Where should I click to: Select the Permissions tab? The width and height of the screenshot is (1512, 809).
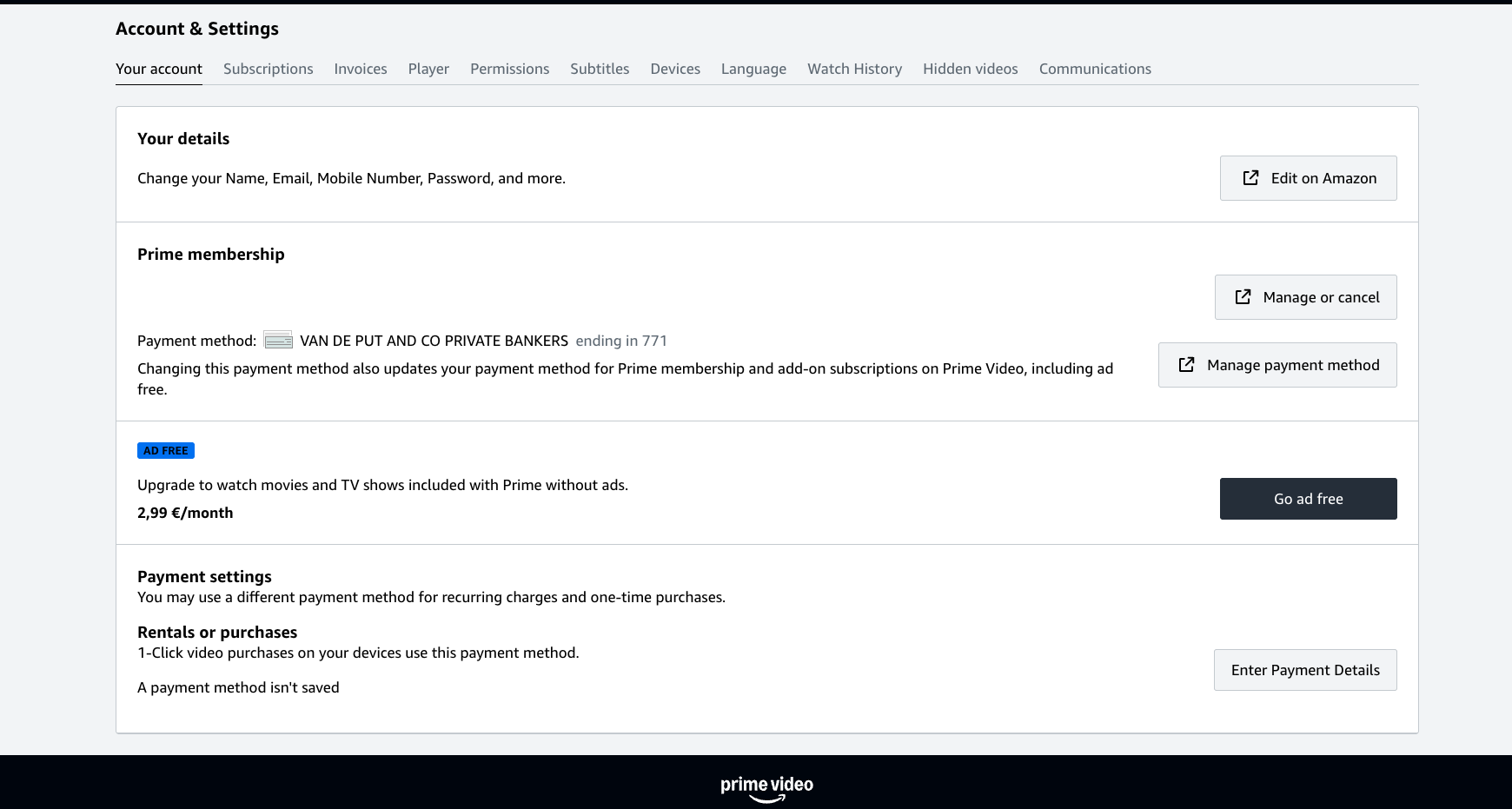(x=509, y=69)
